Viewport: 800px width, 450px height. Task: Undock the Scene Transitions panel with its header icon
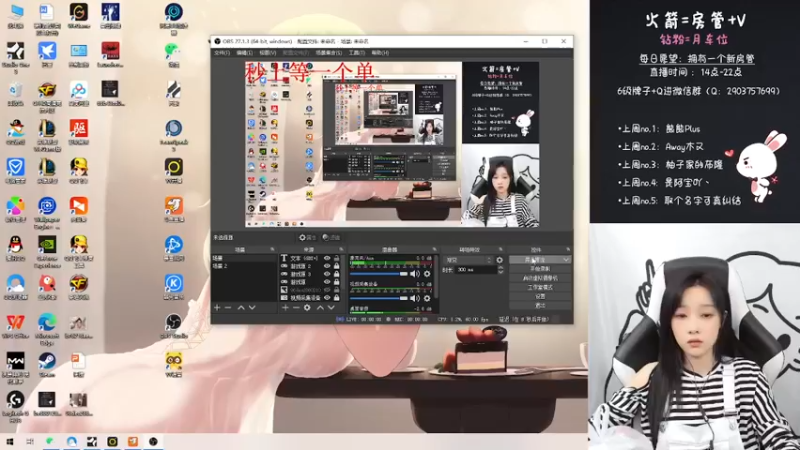[x=501, y=249]
